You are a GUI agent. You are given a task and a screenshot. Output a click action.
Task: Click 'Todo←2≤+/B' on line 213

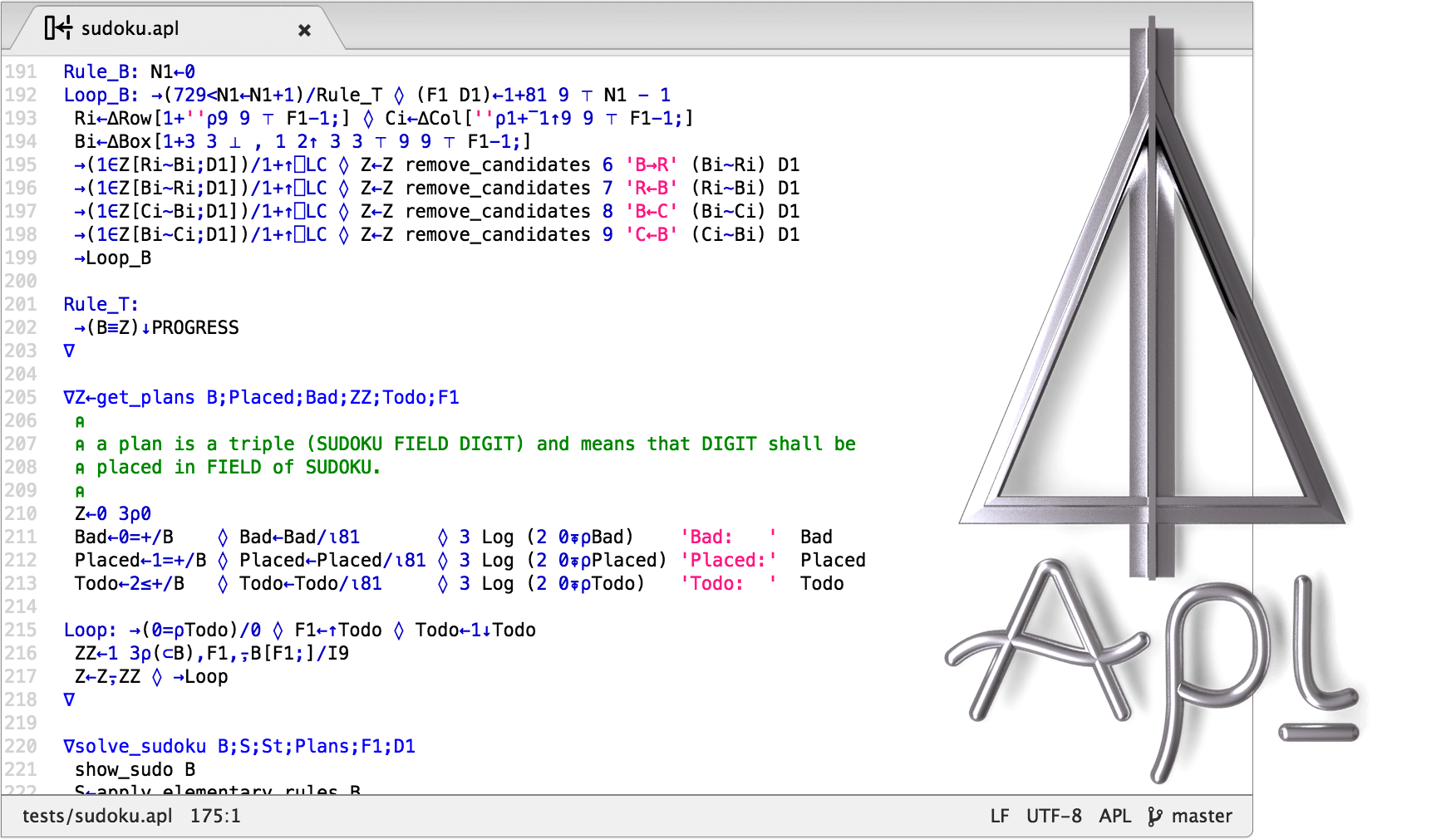click(x=130, y=583)
